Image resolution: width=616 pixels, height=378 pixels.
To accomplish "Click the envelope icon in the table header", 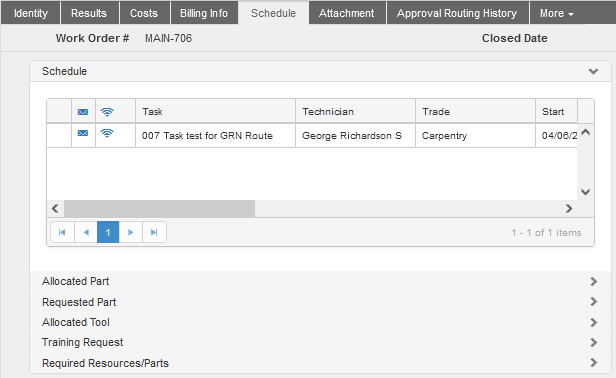I will (x=83, y=112).
